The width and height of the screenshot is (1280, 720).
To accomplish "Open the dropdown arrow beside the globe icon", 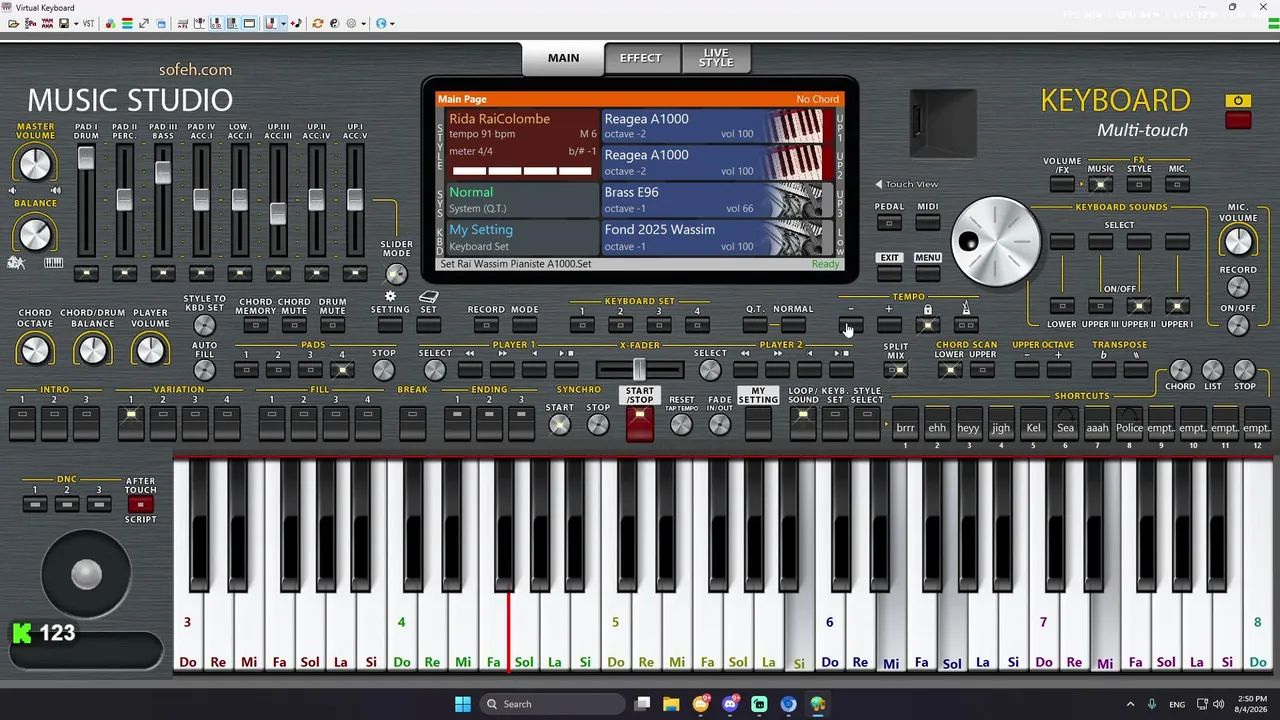I will click(392, 23).
